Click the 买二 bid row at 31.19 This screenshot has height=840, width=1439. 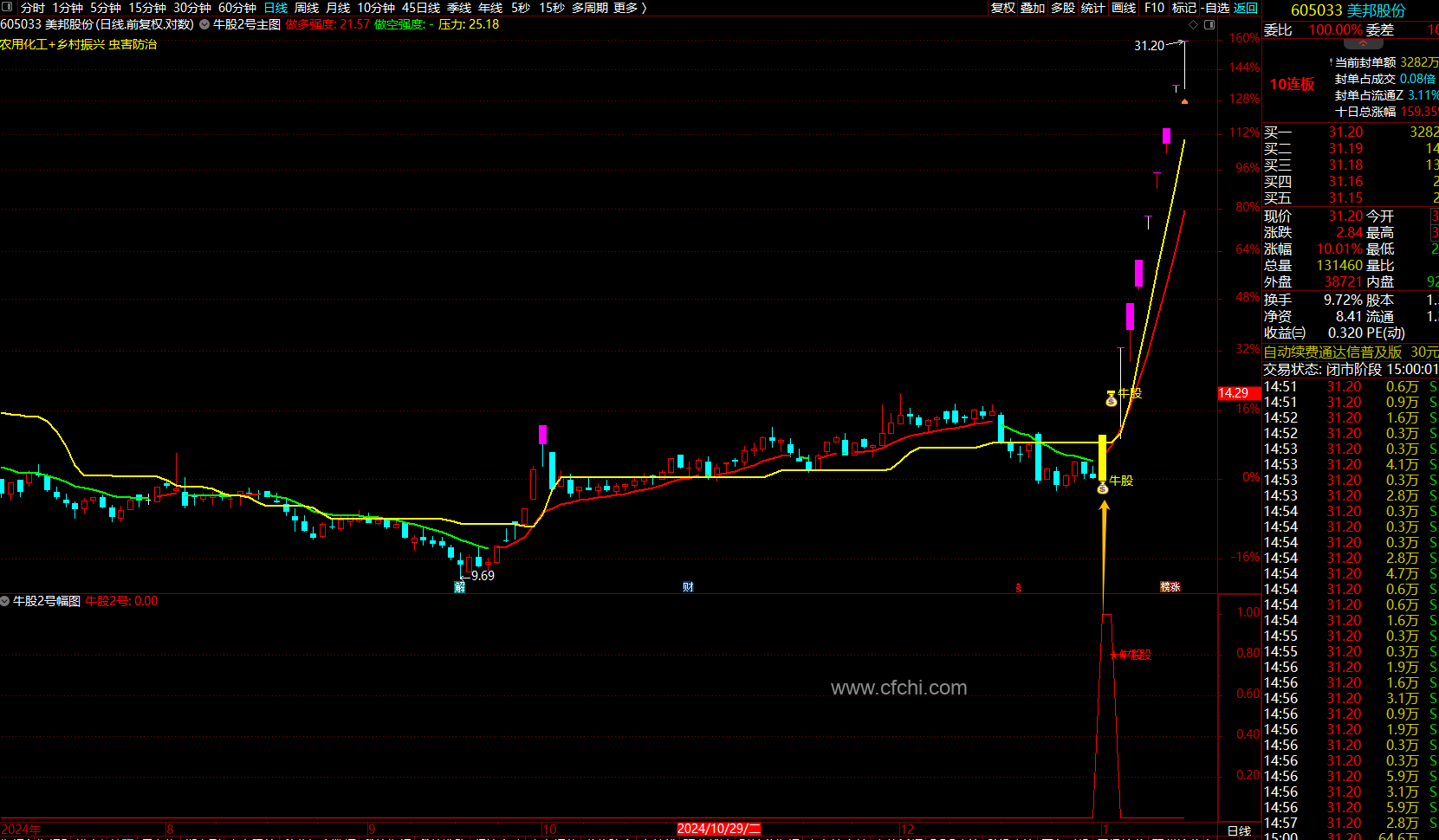pyautogui.click(x=1351, y=148)
